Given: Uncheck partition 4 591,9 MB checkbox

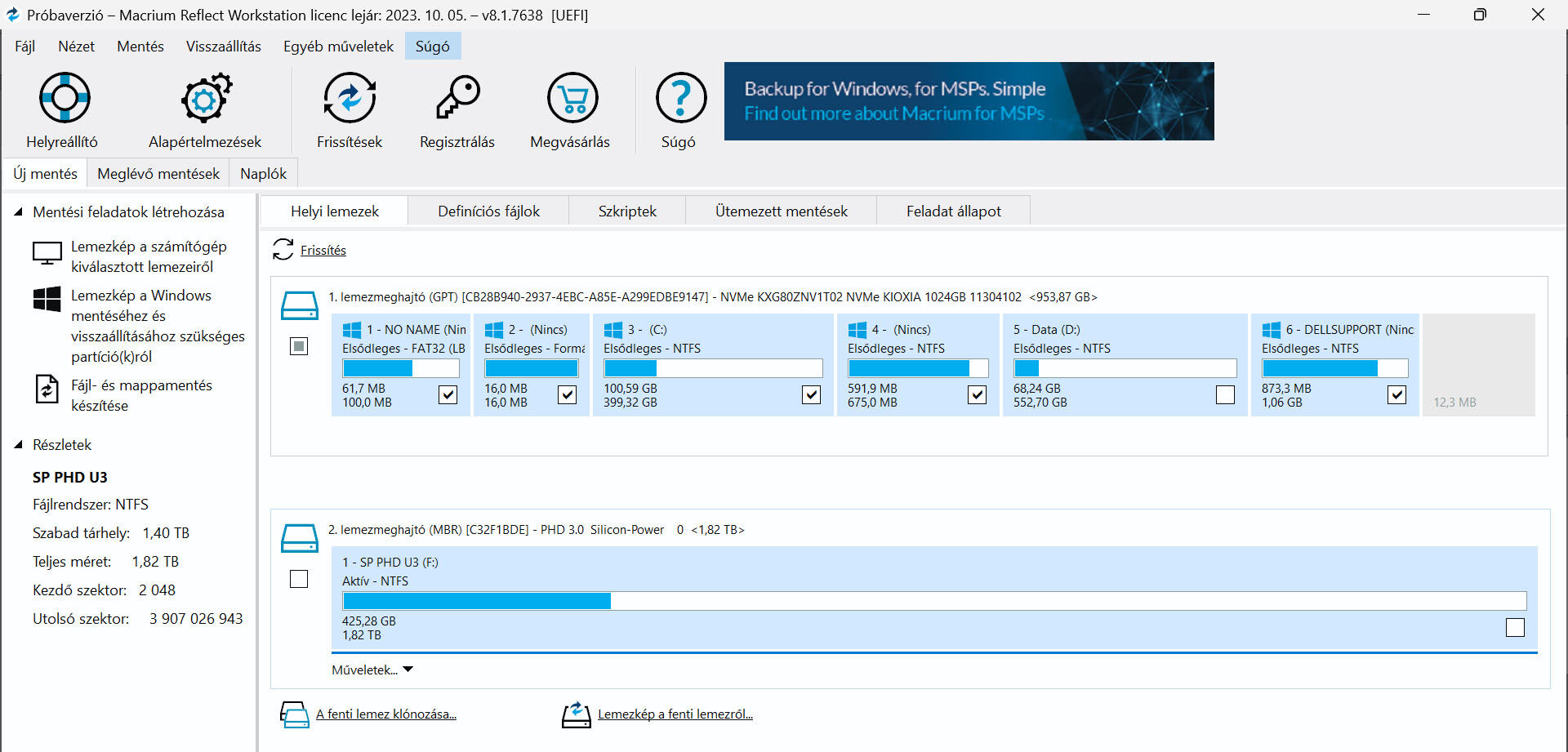Looking at the screenshot, I should [x=977, y=395].
